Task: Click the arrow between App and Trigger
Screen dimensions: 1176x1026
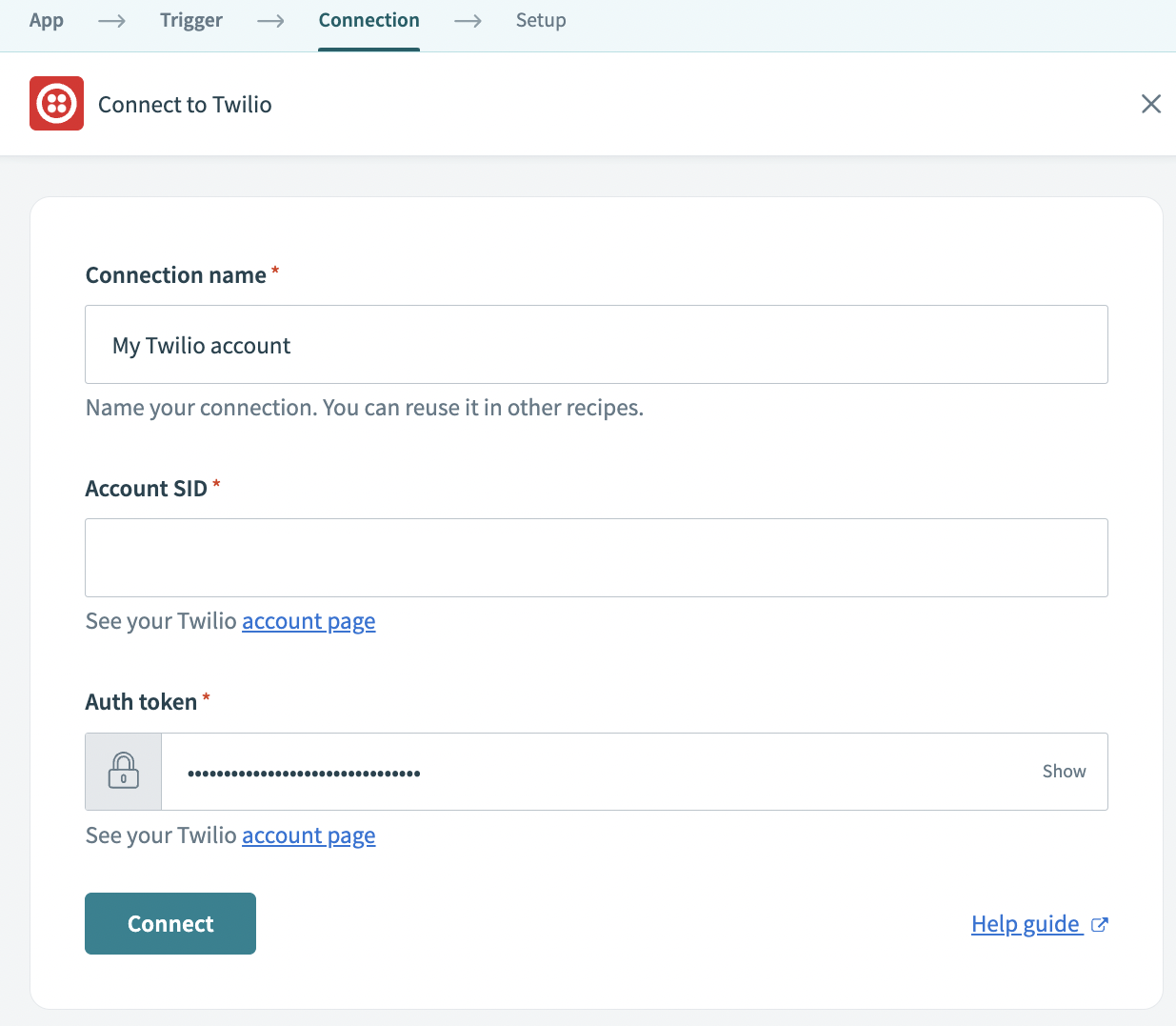Action: (x=111, y=20)
